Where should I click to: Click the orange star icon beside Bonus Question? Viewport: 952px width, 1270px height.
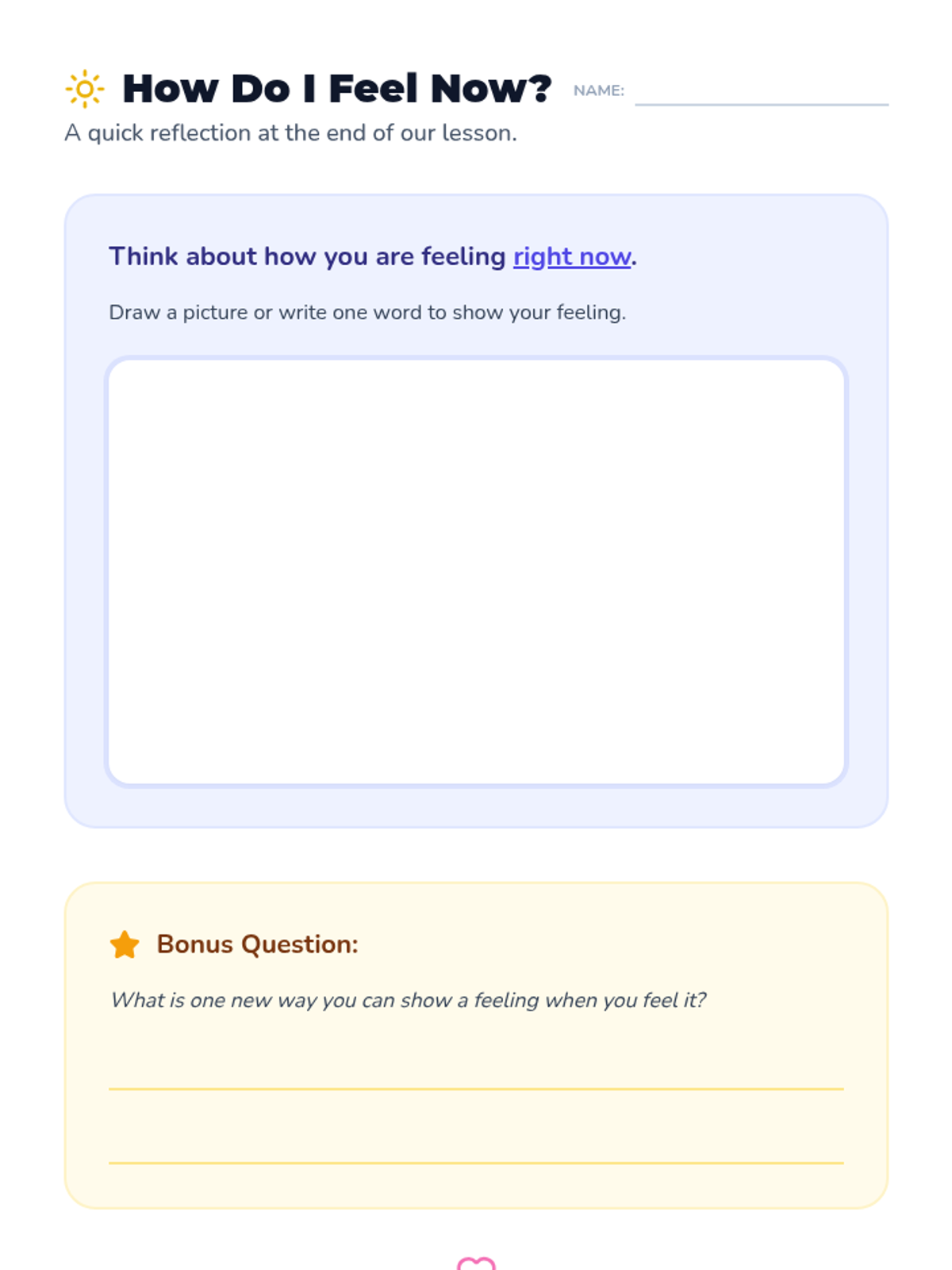pos(125,945)
